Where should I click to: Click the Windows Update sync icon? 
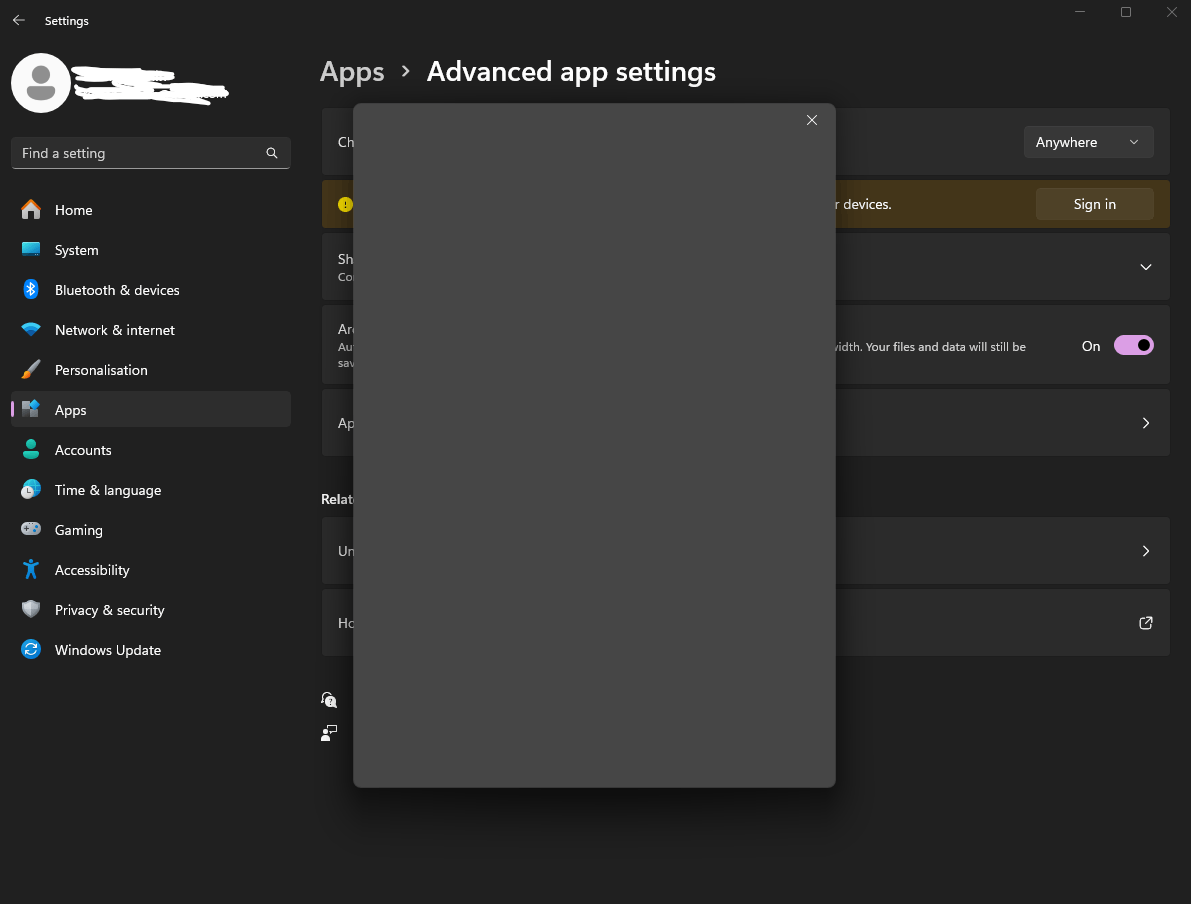click(x=31, y=650)
